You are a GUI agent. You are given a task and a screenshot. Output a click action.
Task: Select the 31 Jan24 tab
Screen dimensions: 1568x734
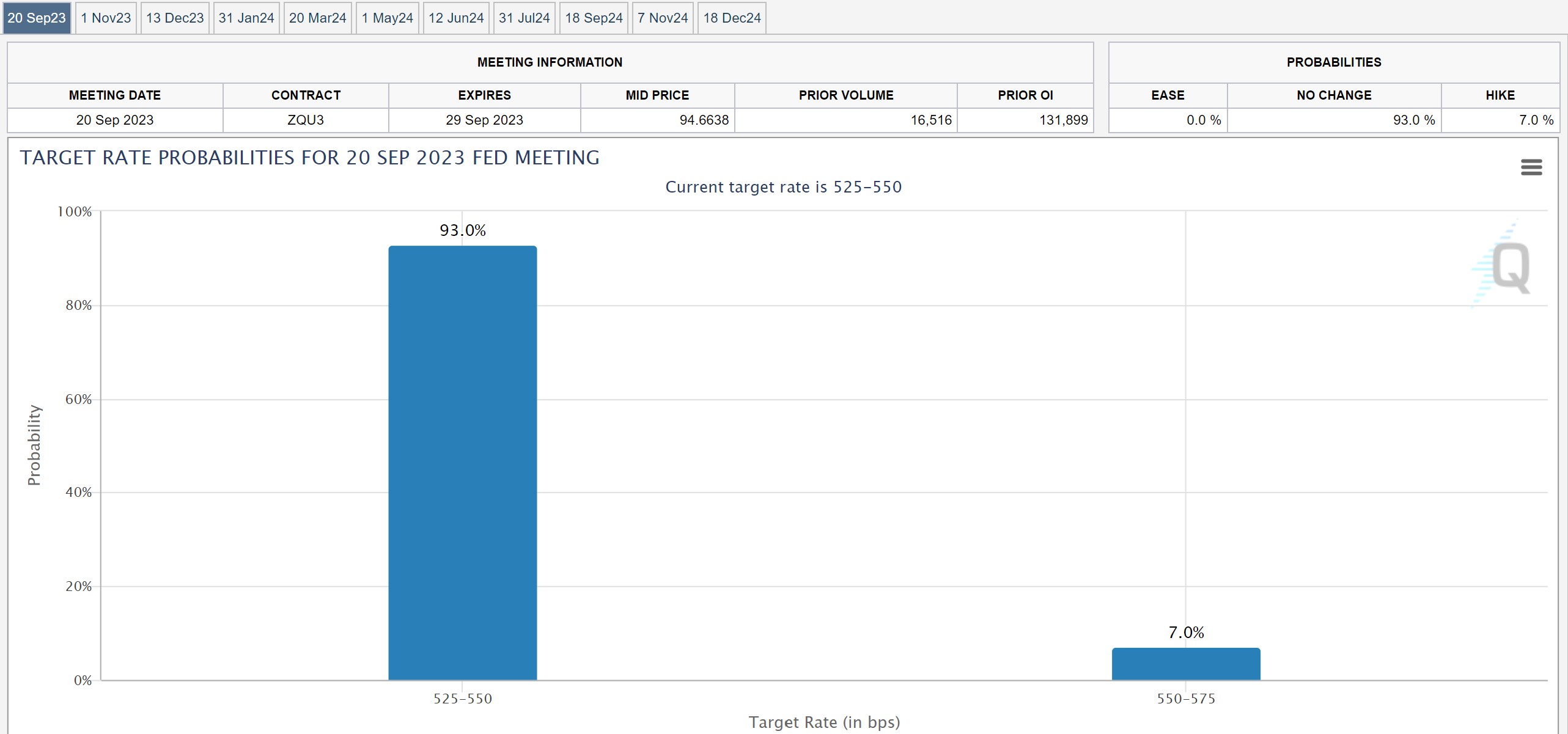point(246,18)
